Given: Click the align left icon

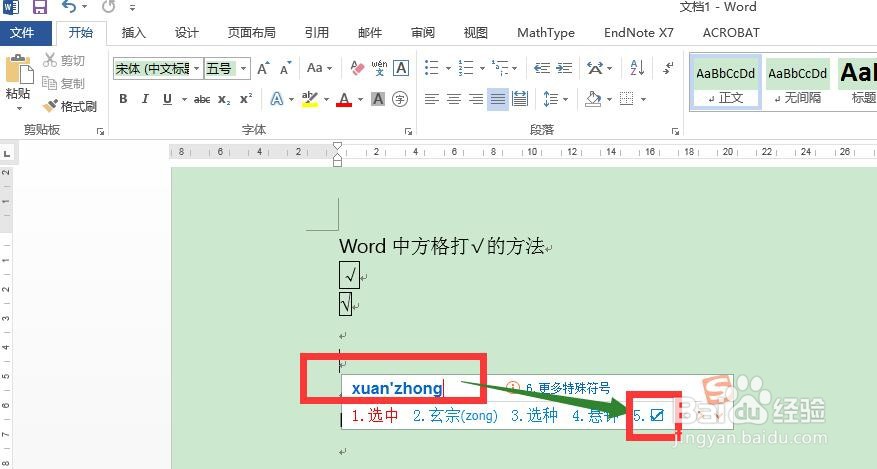Looking at the screenshot, I should pyautogui.click(x=431, y=100).
